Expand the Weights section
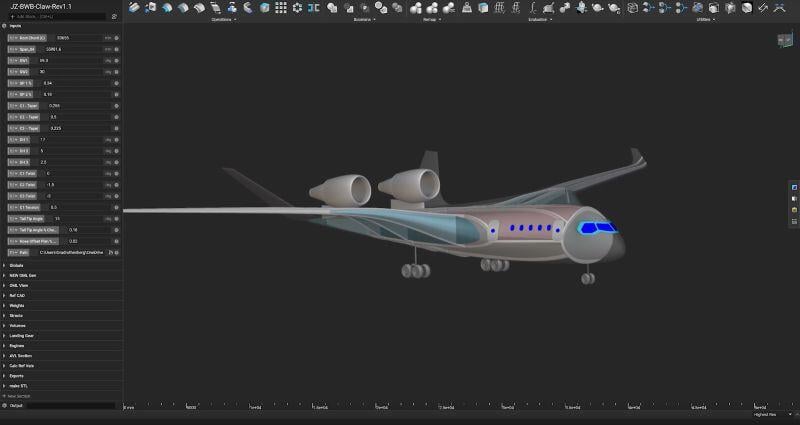 tap(5, 306)
